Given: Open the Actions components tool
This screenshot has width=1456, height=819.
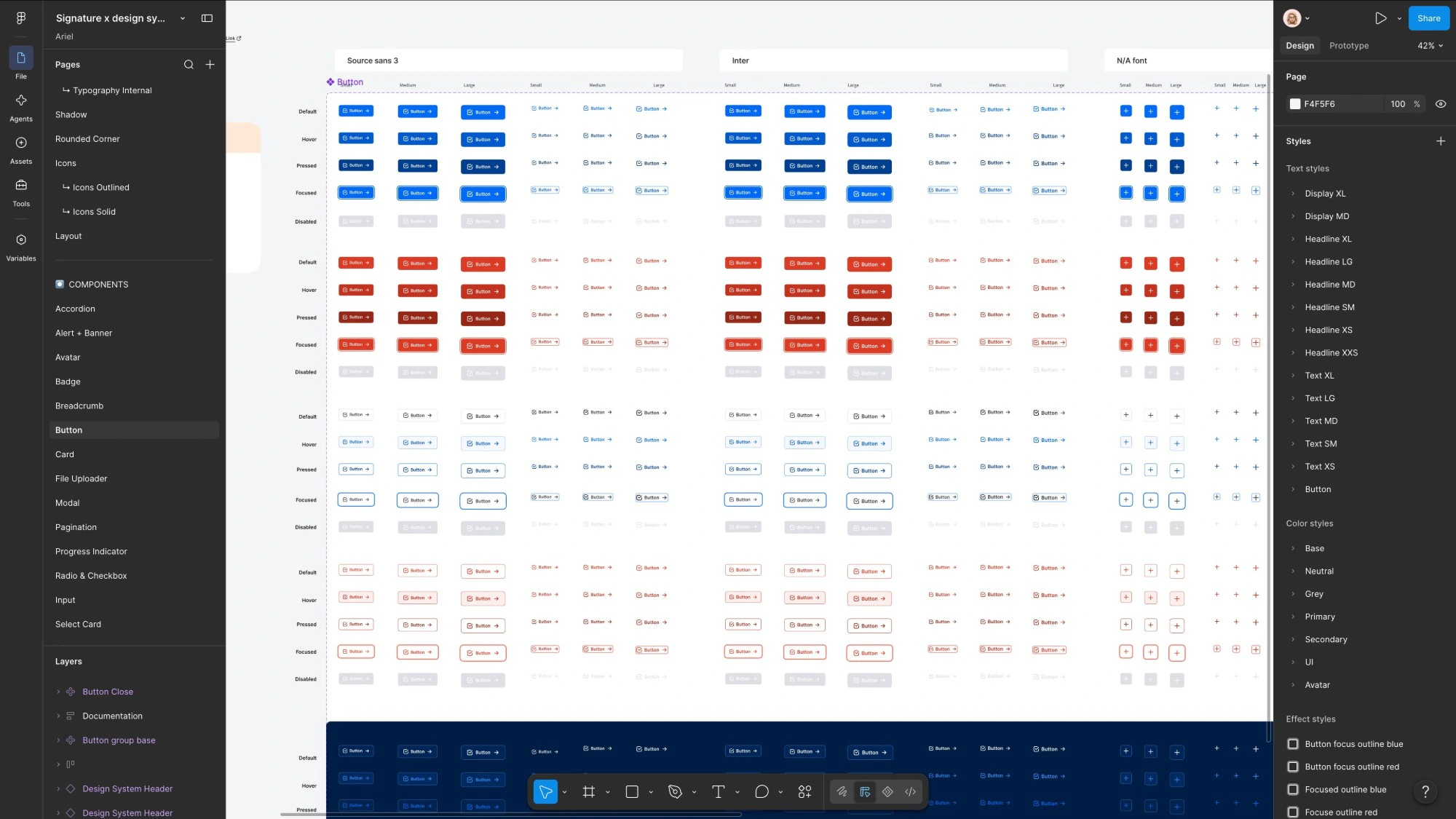Looking at the screenshot, I should 804,792.
